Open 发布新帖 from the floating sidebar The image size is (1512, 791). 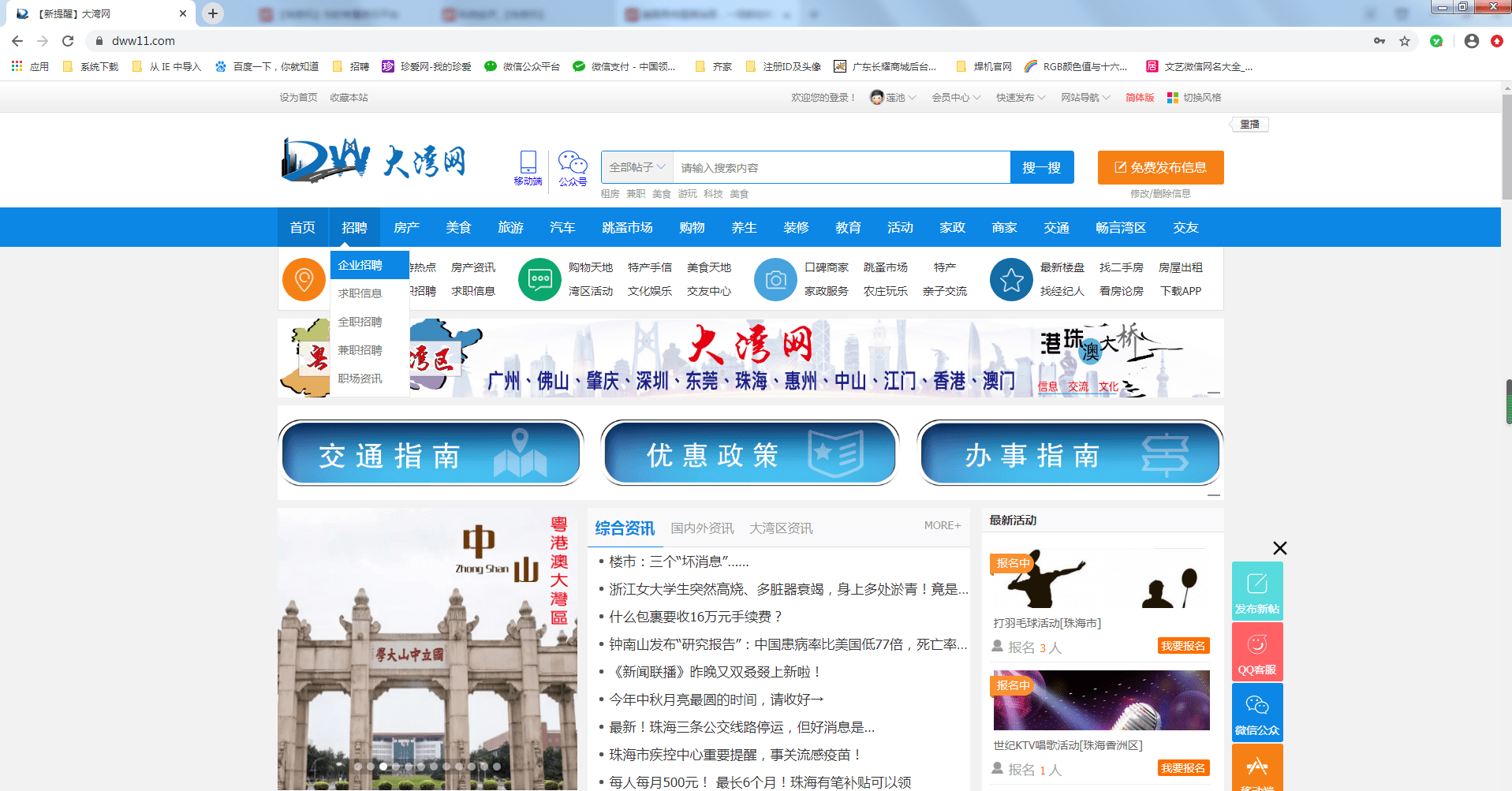coord(1257,590)
